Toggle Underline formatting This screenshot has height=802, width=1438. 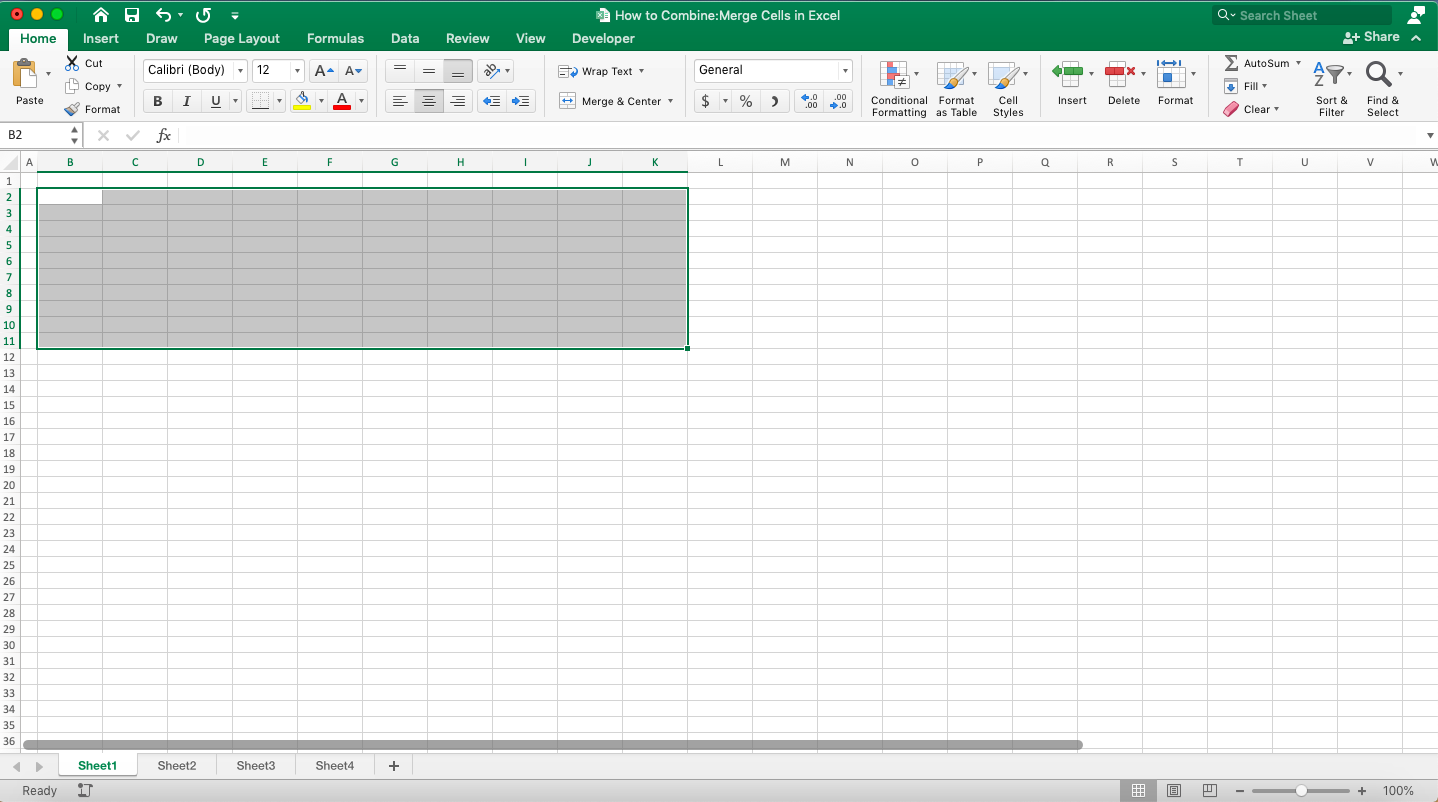pyautogui.click(x=215, y=101)
